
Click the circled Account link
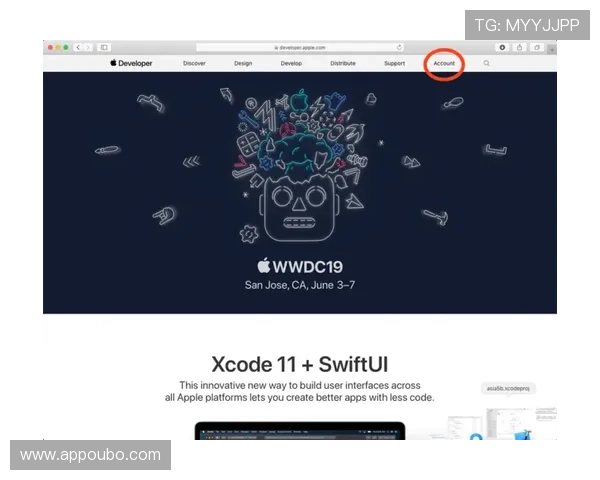pyautogui.click(x=444, y=63)
